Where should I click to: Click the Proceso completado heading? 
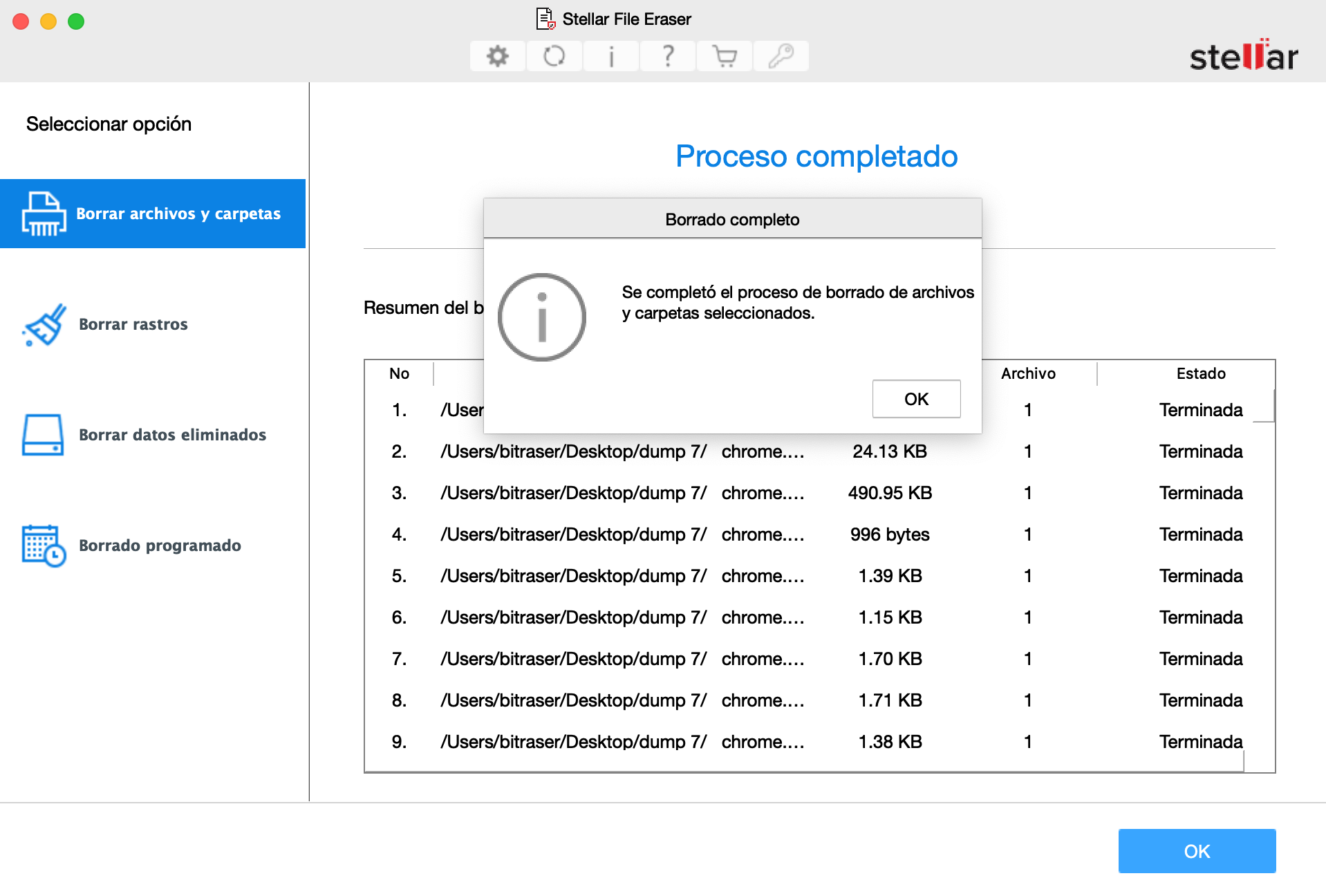point(816,156)
